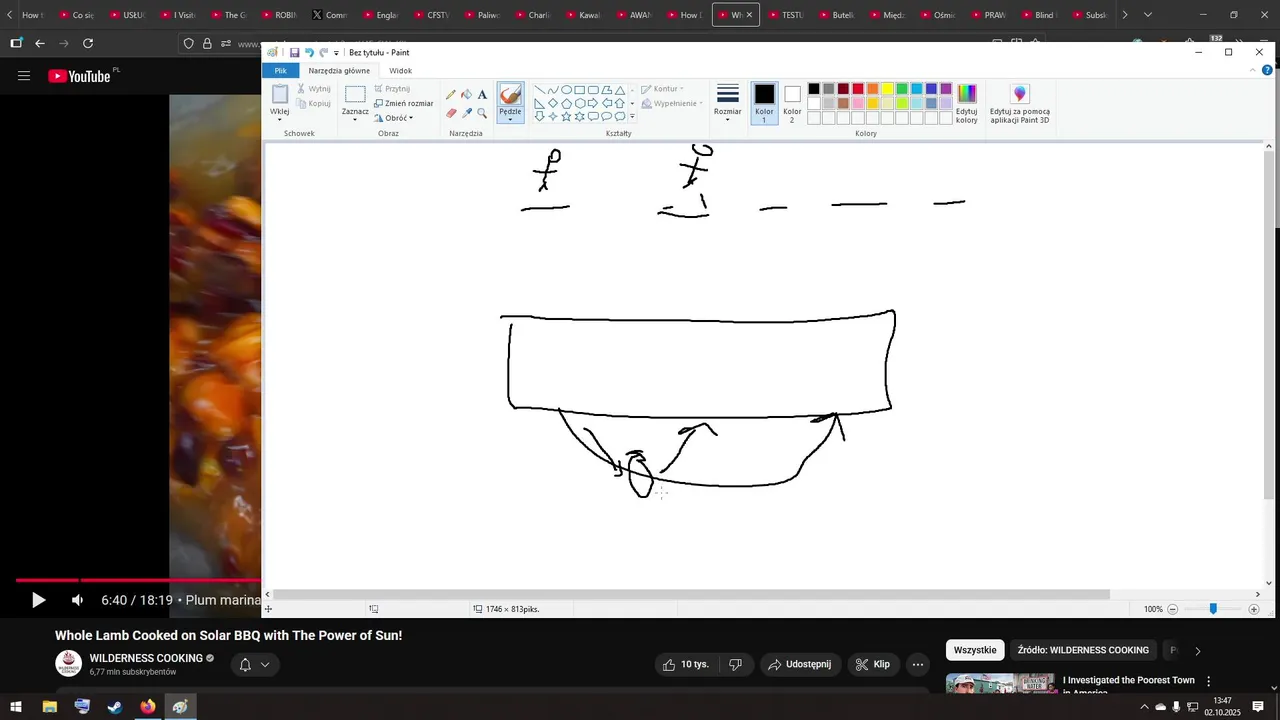The image size is (1280, 720).
Task: Open Paint help question mark icon
Action: point(1267,70)
